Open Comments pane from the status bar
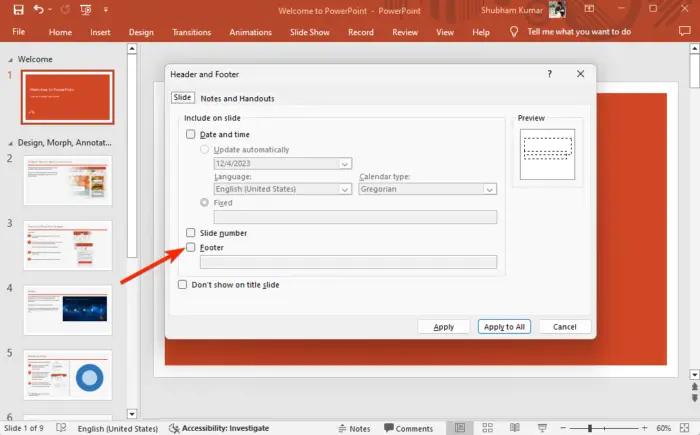This screenshot has width=700, height=435. [408, 428]
